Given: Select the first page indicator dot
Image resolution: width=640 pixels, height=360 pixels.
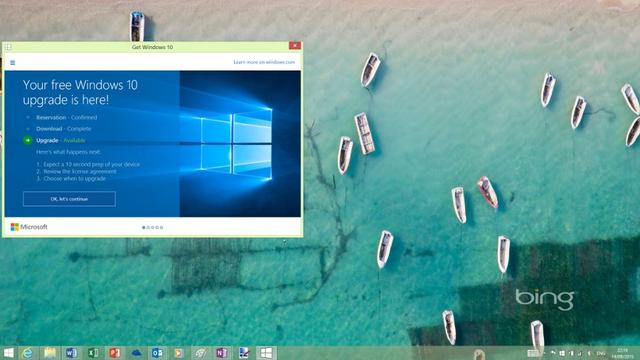Looking at the screenshot, I should pos(143,227).
